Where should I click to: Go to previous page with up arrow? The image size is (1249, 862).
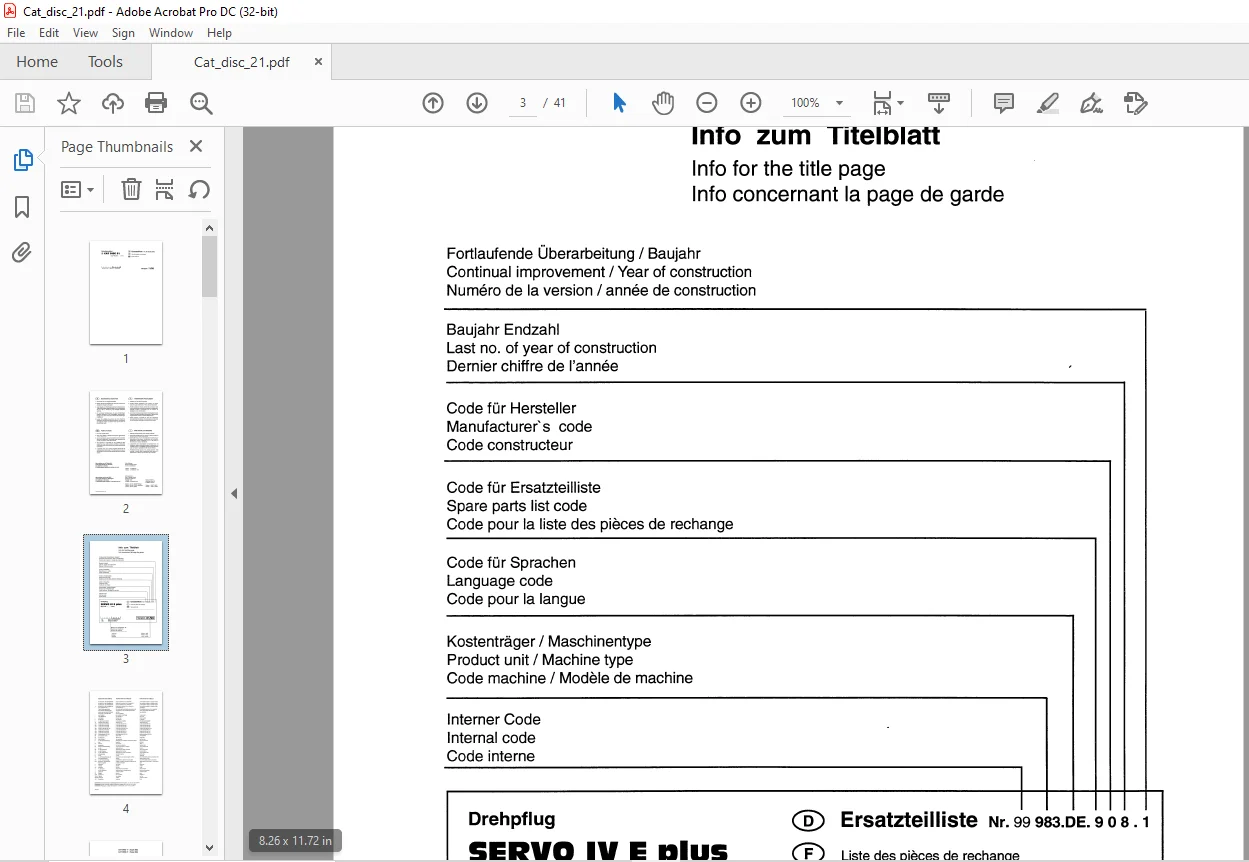(433, 103)
